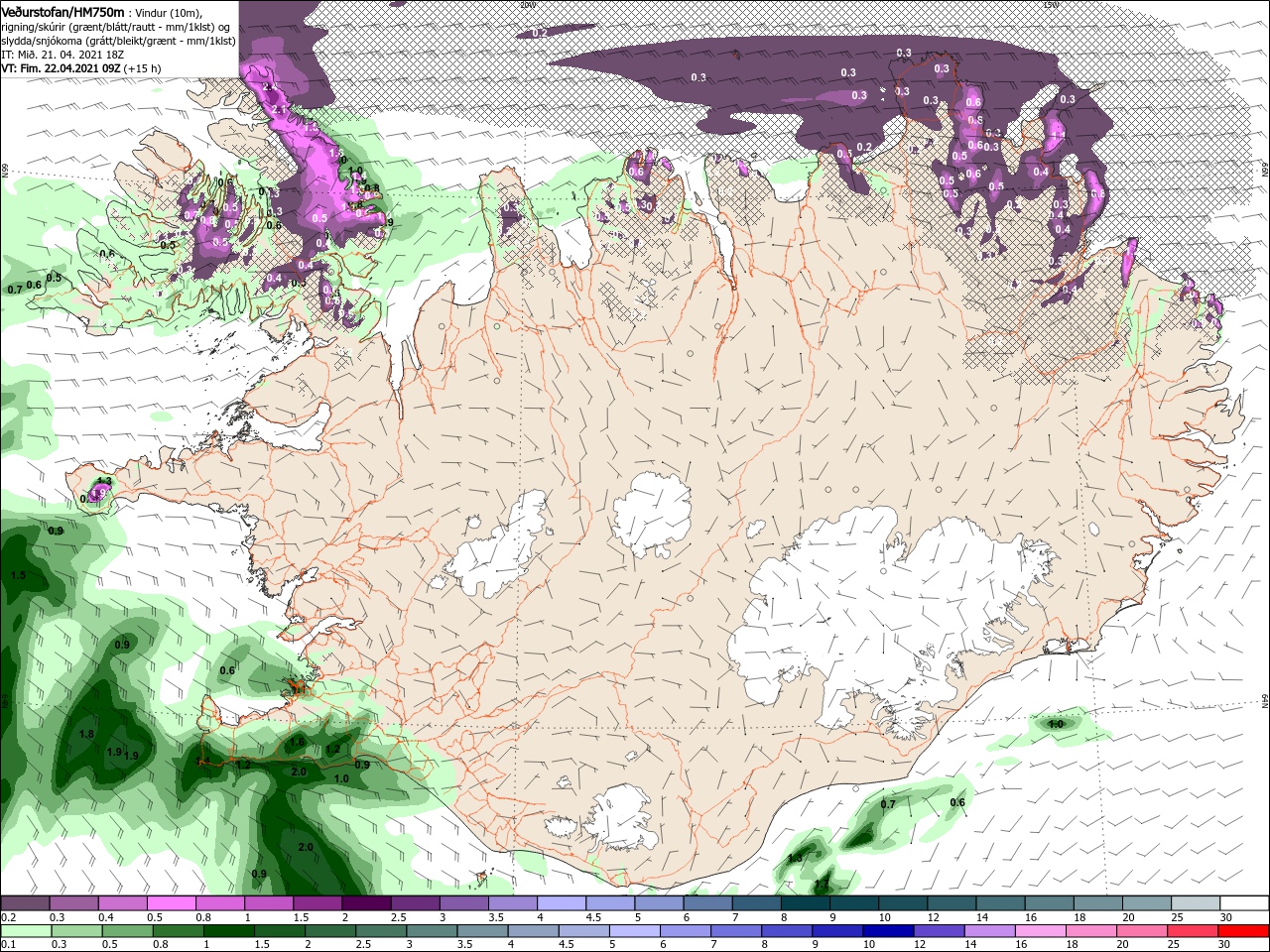Click the light gray snow swatch starting at 25
This screenshot has width=1270, height=952.
[1196, 903]
